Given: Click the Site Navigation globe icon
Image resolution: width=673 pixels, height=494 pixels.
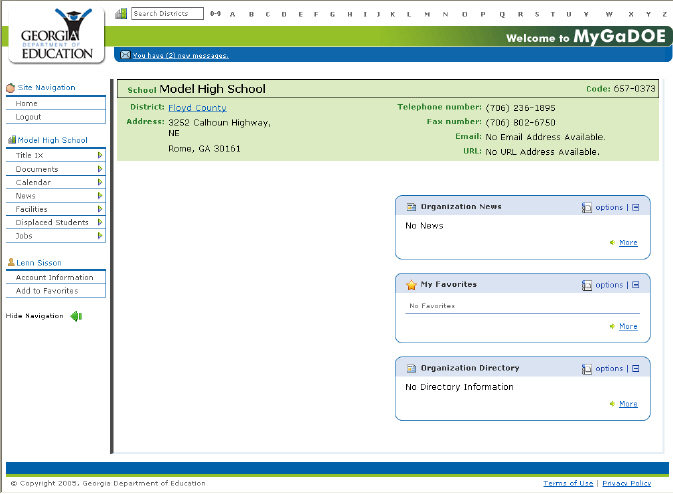Looking at the screenshot, I should [11, 88].
